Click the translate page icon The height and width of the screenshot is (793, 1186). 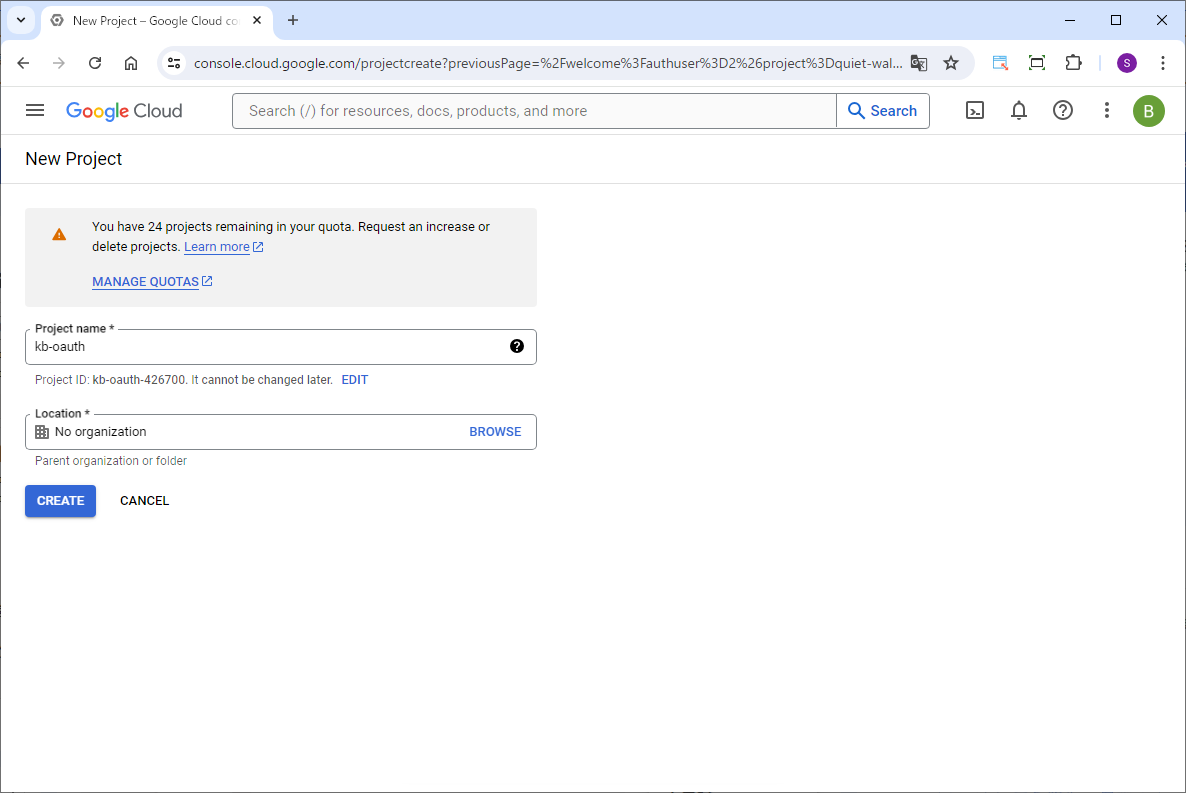point(919,63)
